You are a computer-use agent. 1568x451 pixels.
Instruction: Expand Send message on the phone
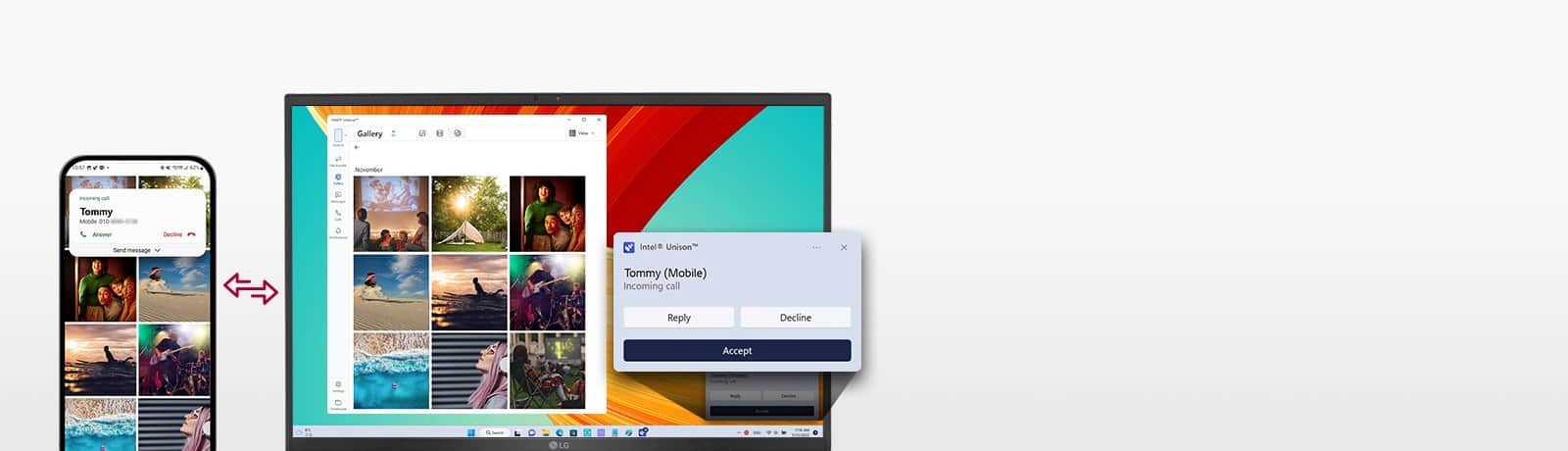(136, 250)
